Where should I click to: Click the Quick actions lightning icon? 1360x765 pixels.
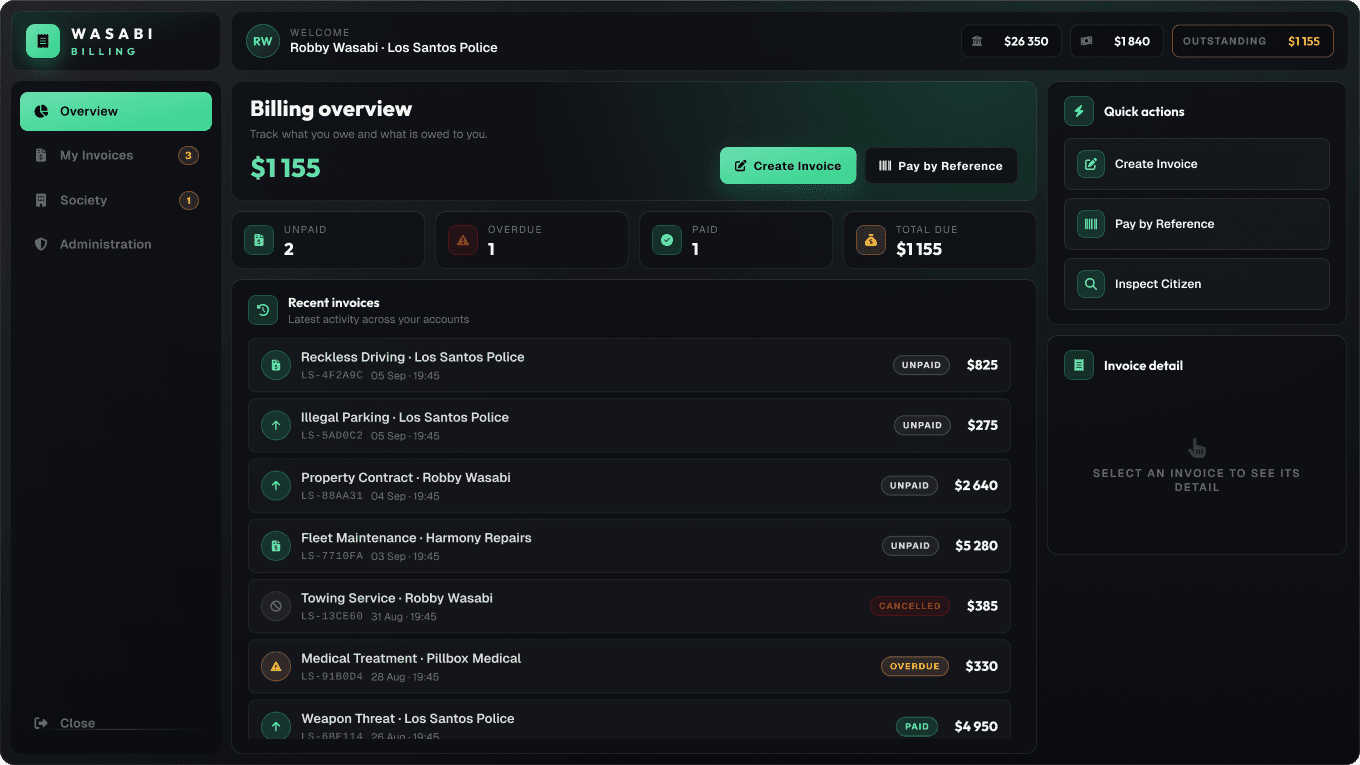point(1079,111)
